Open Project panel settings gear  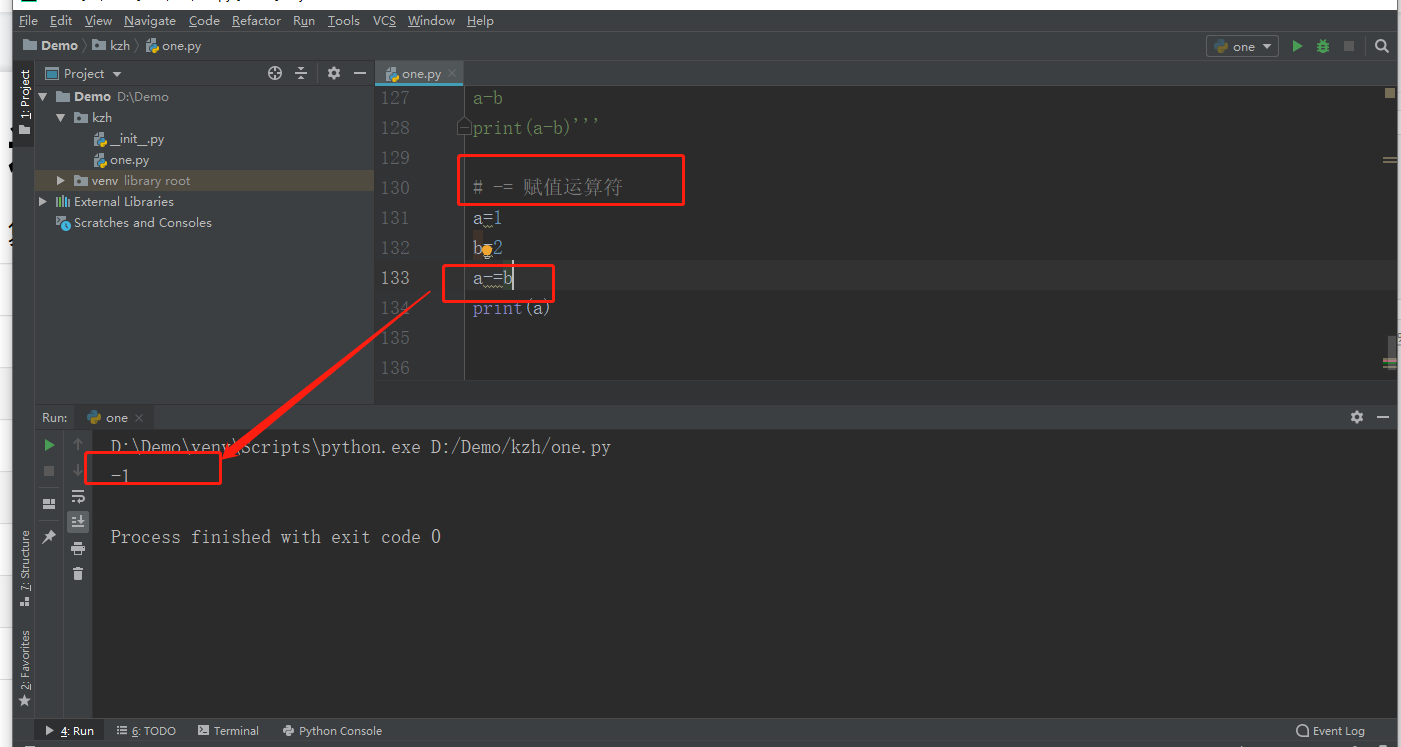333,73
